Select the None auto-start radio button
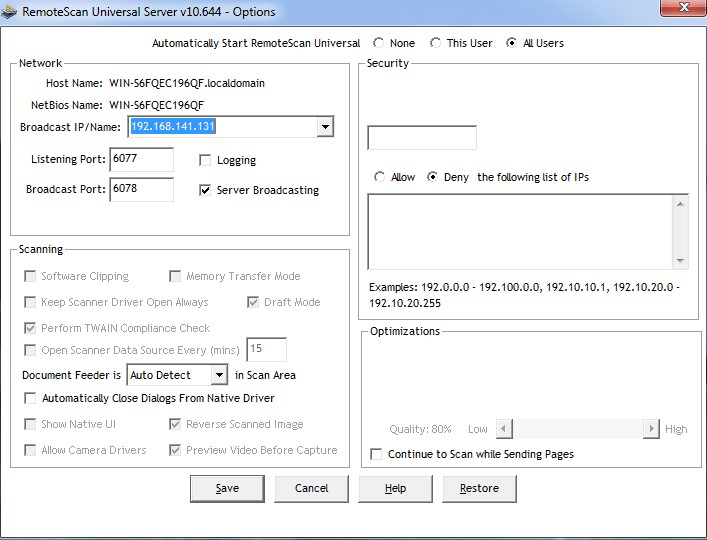This screenshot has width=707, height=540. click(379, 43)
